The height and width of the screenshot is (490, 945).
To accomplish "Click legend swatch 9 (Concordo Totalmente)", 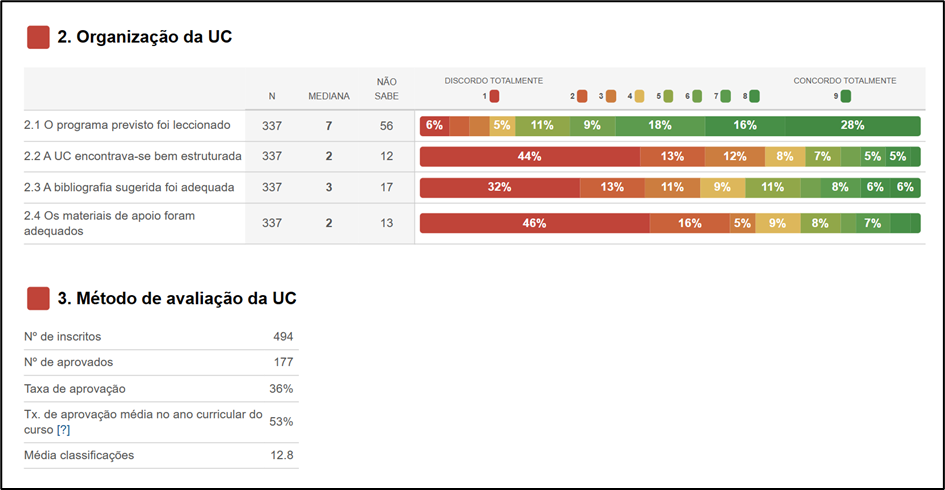I will click(x=846, y=96).
